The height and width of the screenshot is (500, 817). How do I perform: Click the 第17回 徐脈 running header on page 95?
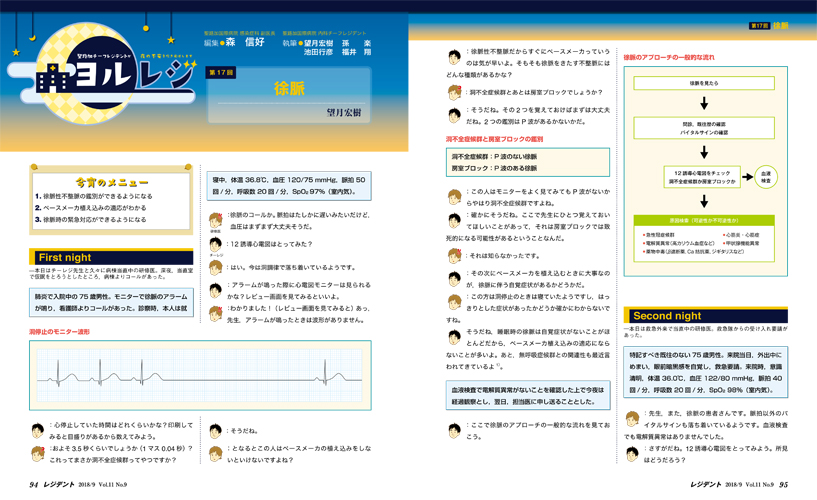click(769, 26)
